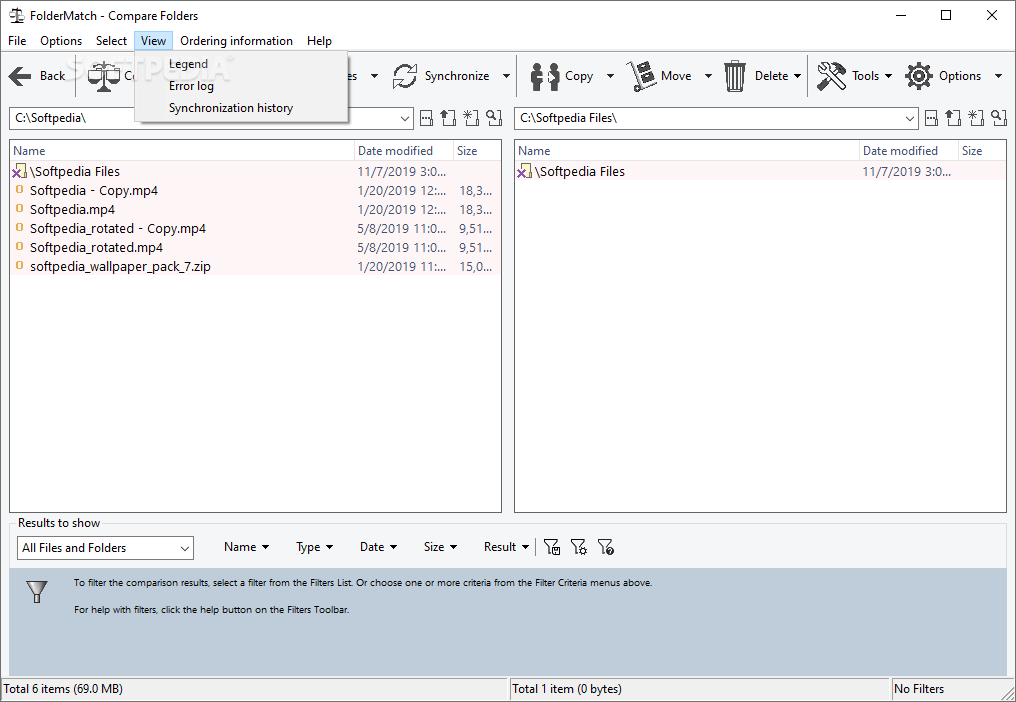This screenshot has width=1016, height=702.
Task: Open the Result filter criteria menu
Action: pos(506,547)
